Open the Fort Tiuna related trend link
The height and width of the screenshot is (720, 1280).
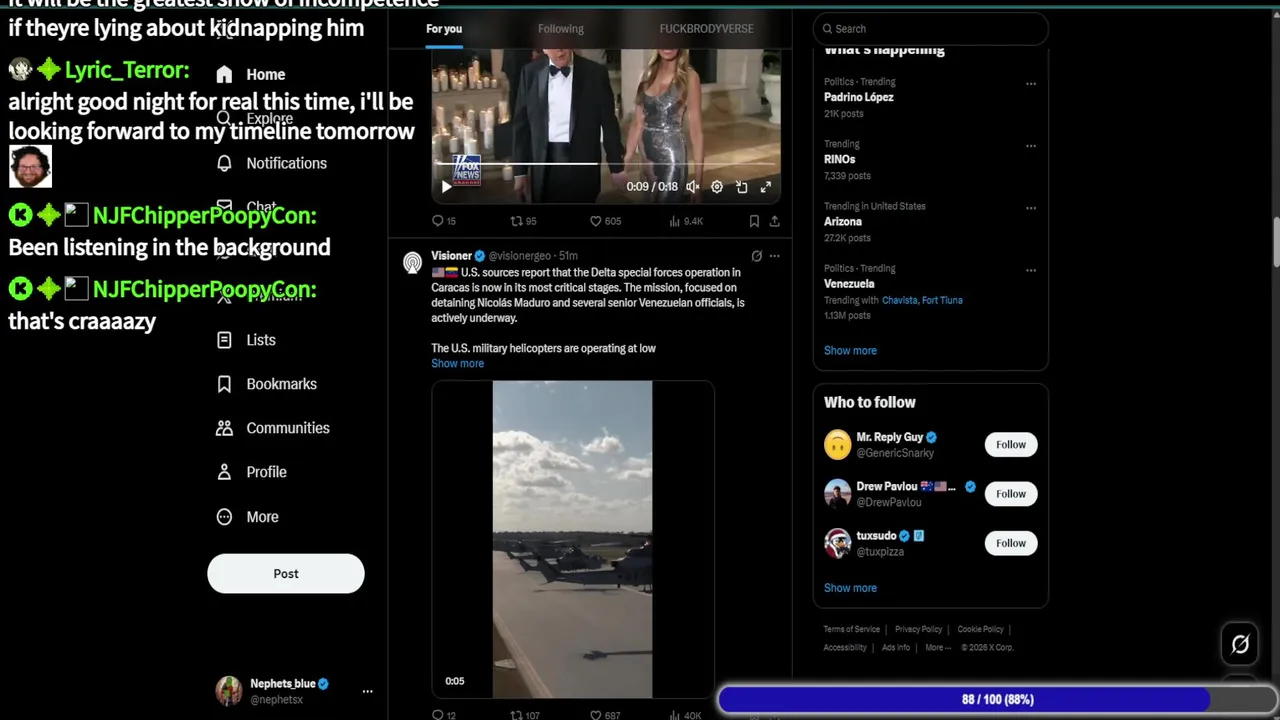click(942, 300)
